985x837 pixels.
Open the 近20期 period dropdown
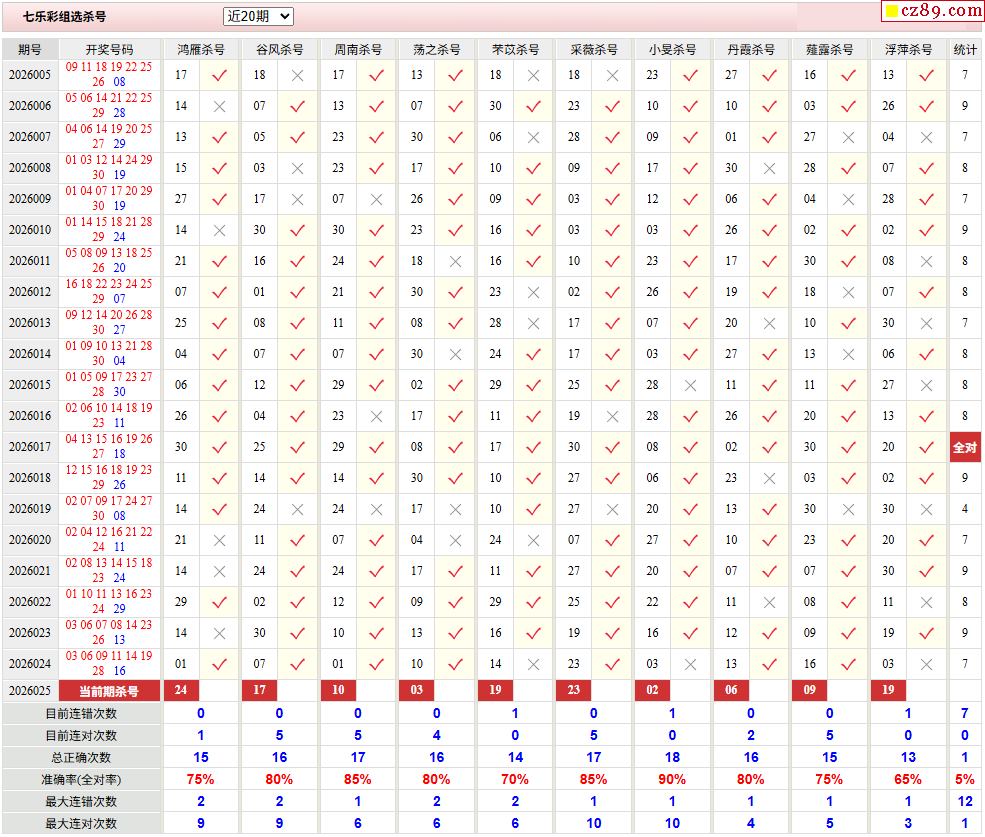coord(258,16)
